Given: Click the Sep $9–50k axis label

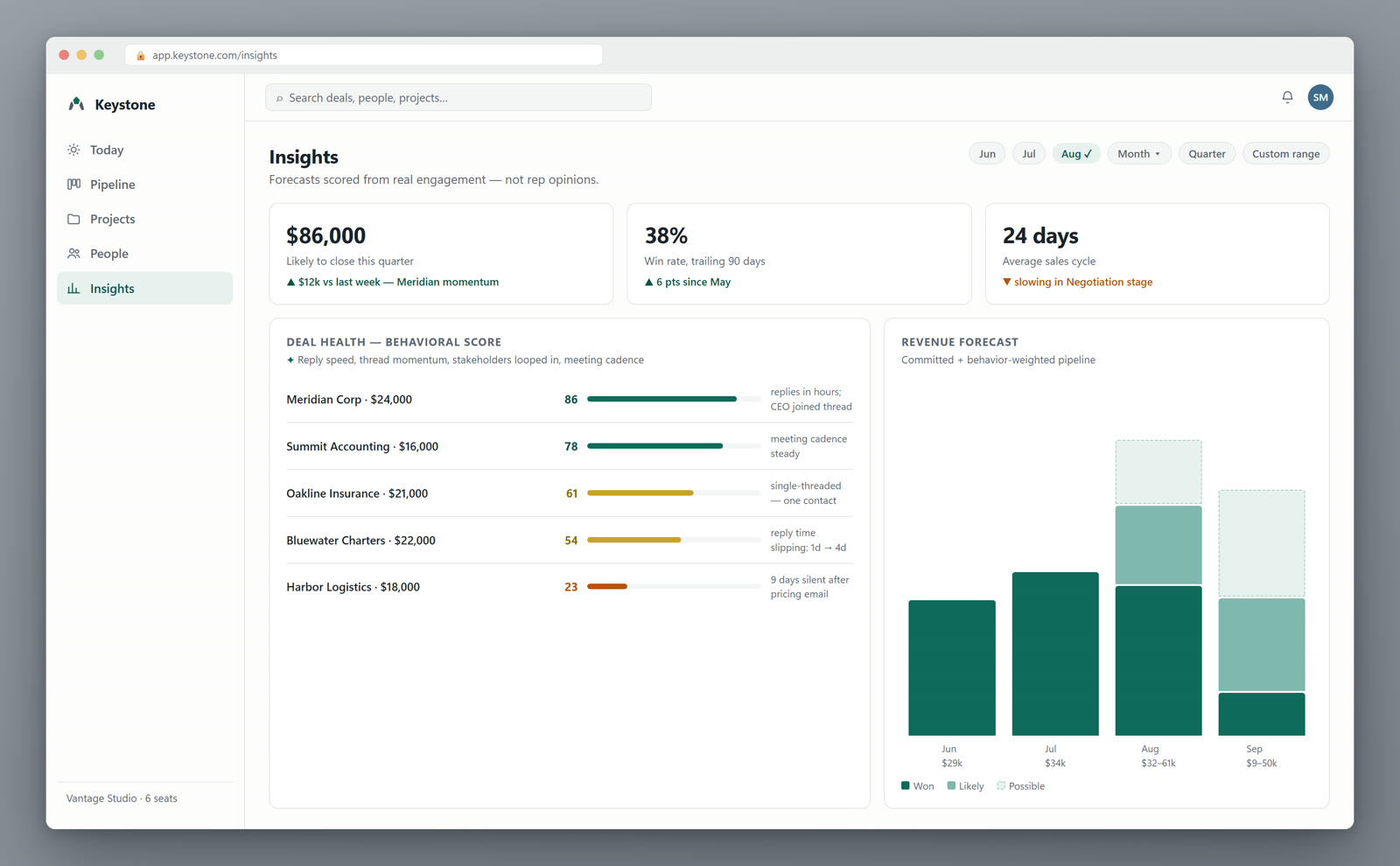Looking at the screenshot, I should point(1262,756).
